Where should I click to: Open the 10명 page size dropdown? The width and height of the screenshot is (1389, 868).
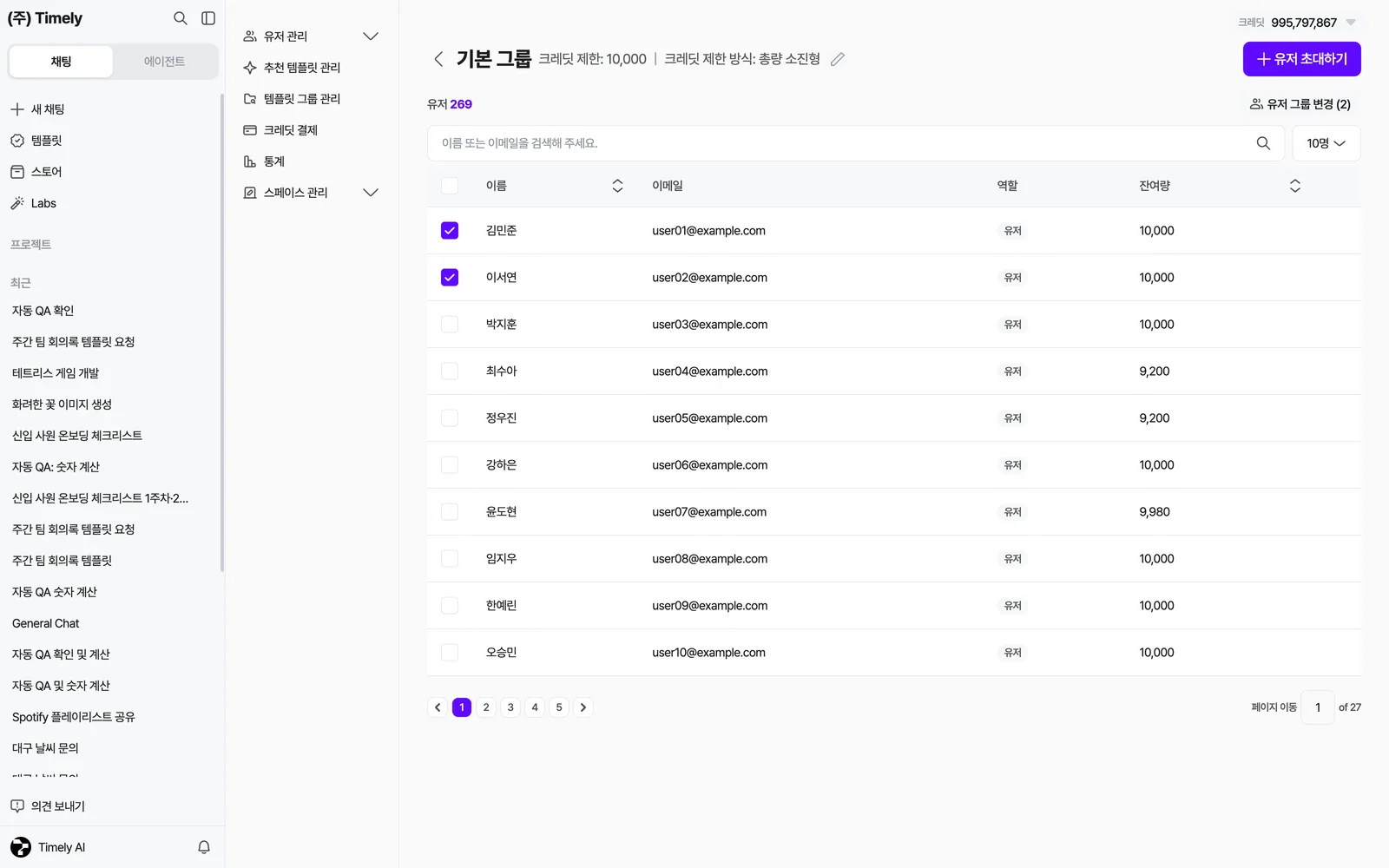click(1326, 143)
